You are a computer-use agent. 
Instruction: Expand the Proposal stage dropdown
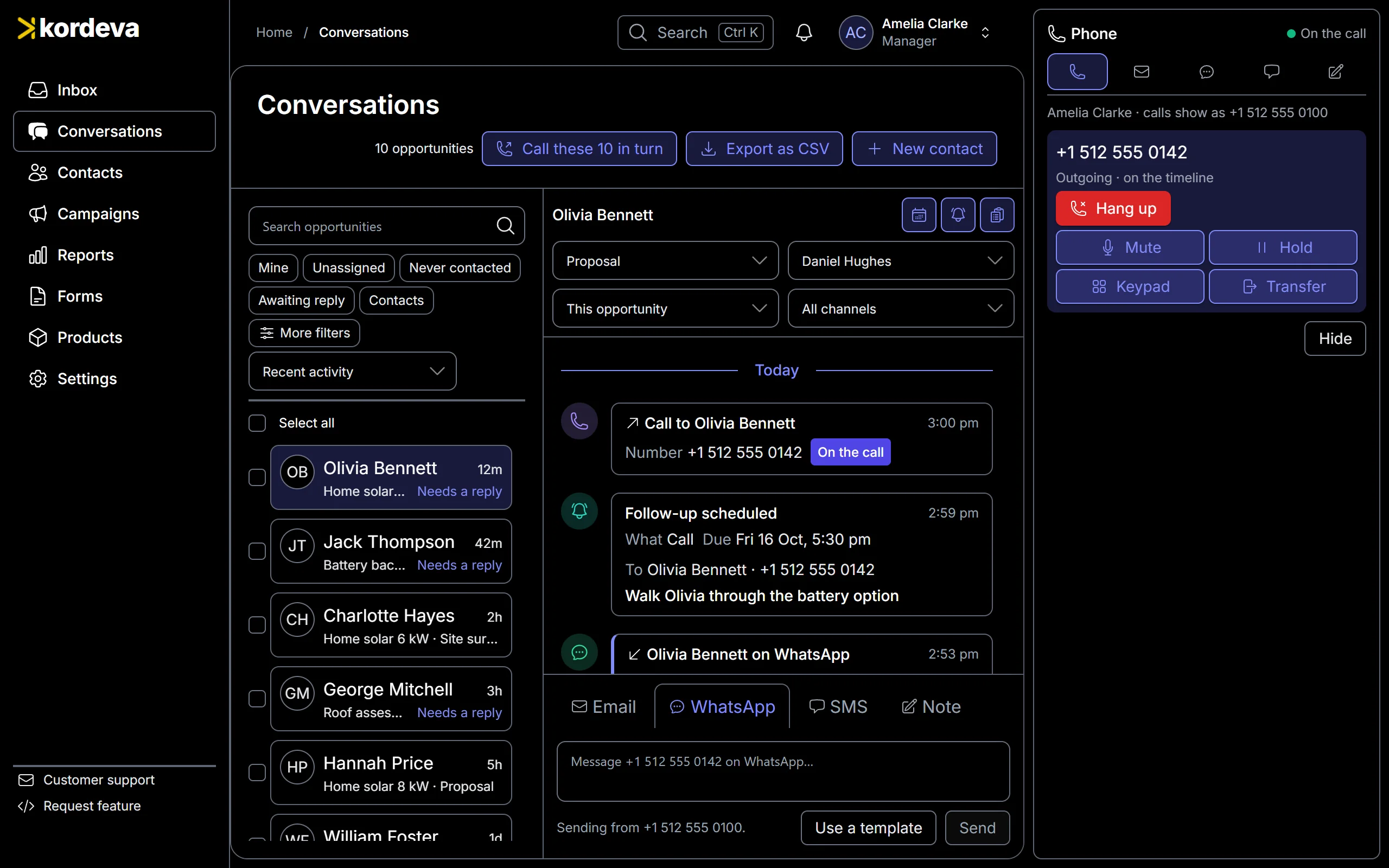665,261
